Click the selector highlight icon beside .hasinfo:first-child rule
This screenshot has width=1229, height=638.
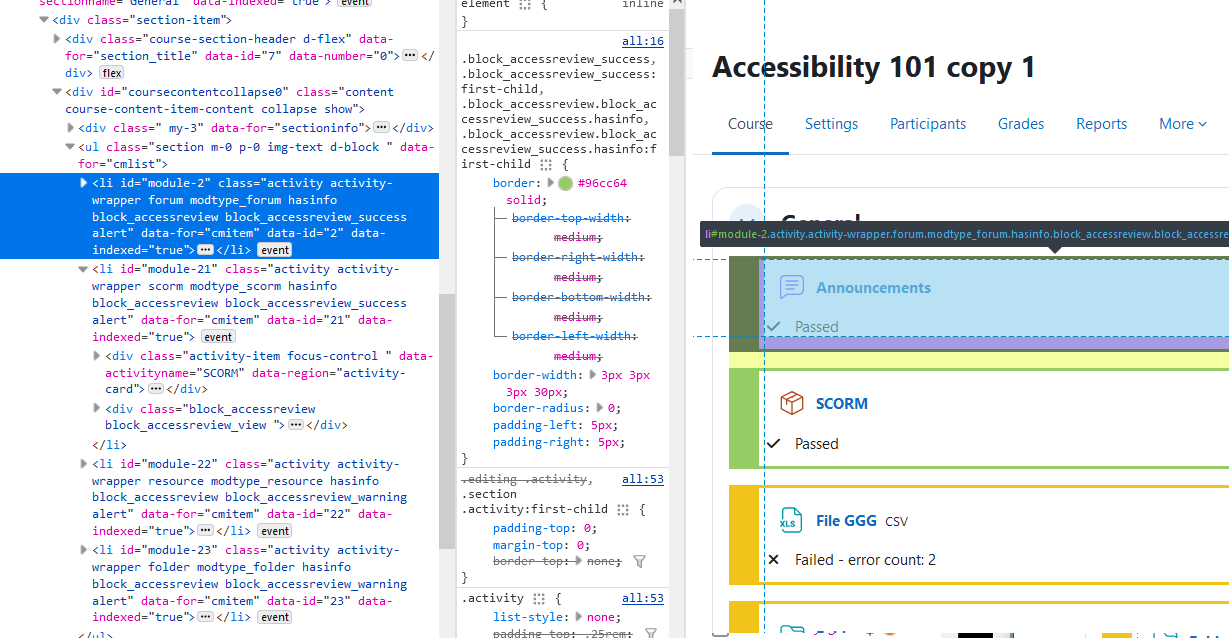point(546,164)
